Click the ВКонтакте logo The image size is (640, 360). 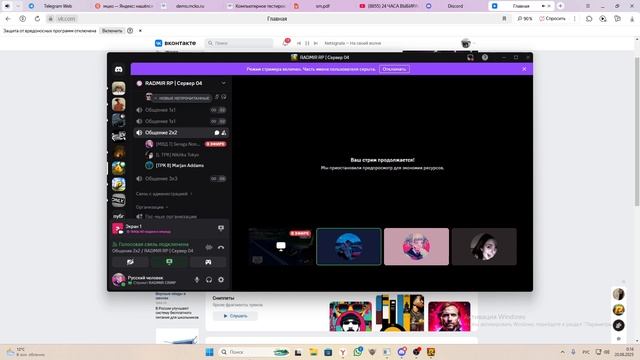(176, 43)
